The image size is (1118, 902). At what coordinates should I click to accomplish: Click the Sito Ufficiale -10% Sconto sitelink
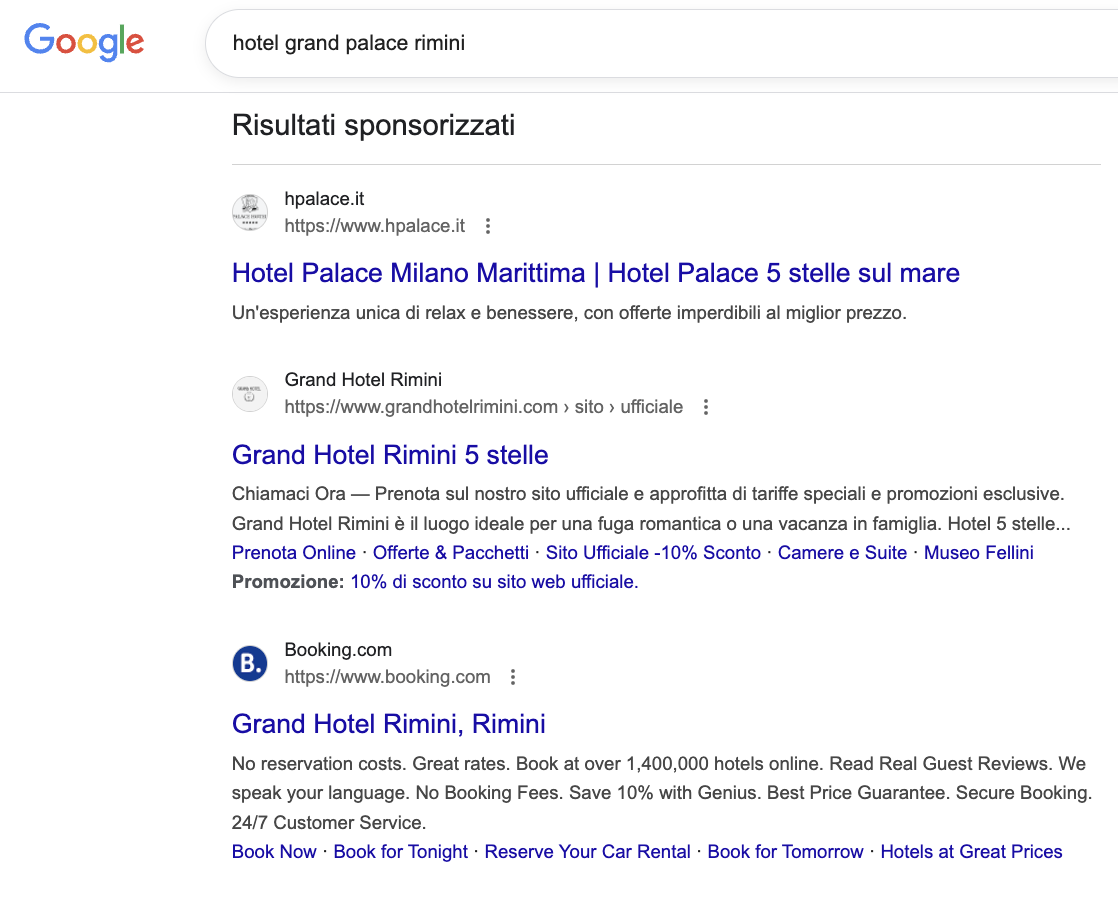tap(652, 552)
